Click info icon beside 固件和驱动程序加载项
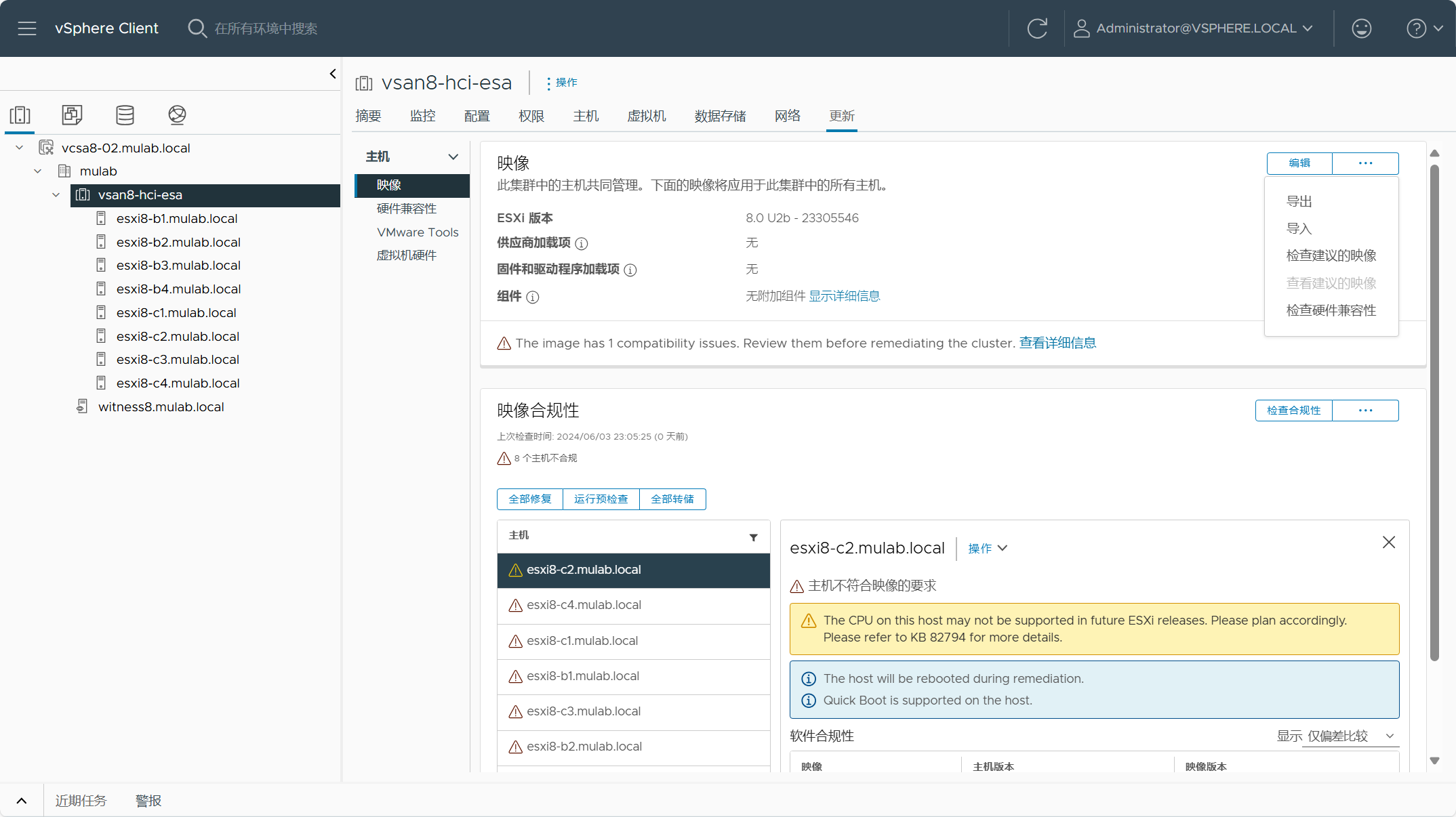Screen dimensions: 1456x817 (630, 270)
